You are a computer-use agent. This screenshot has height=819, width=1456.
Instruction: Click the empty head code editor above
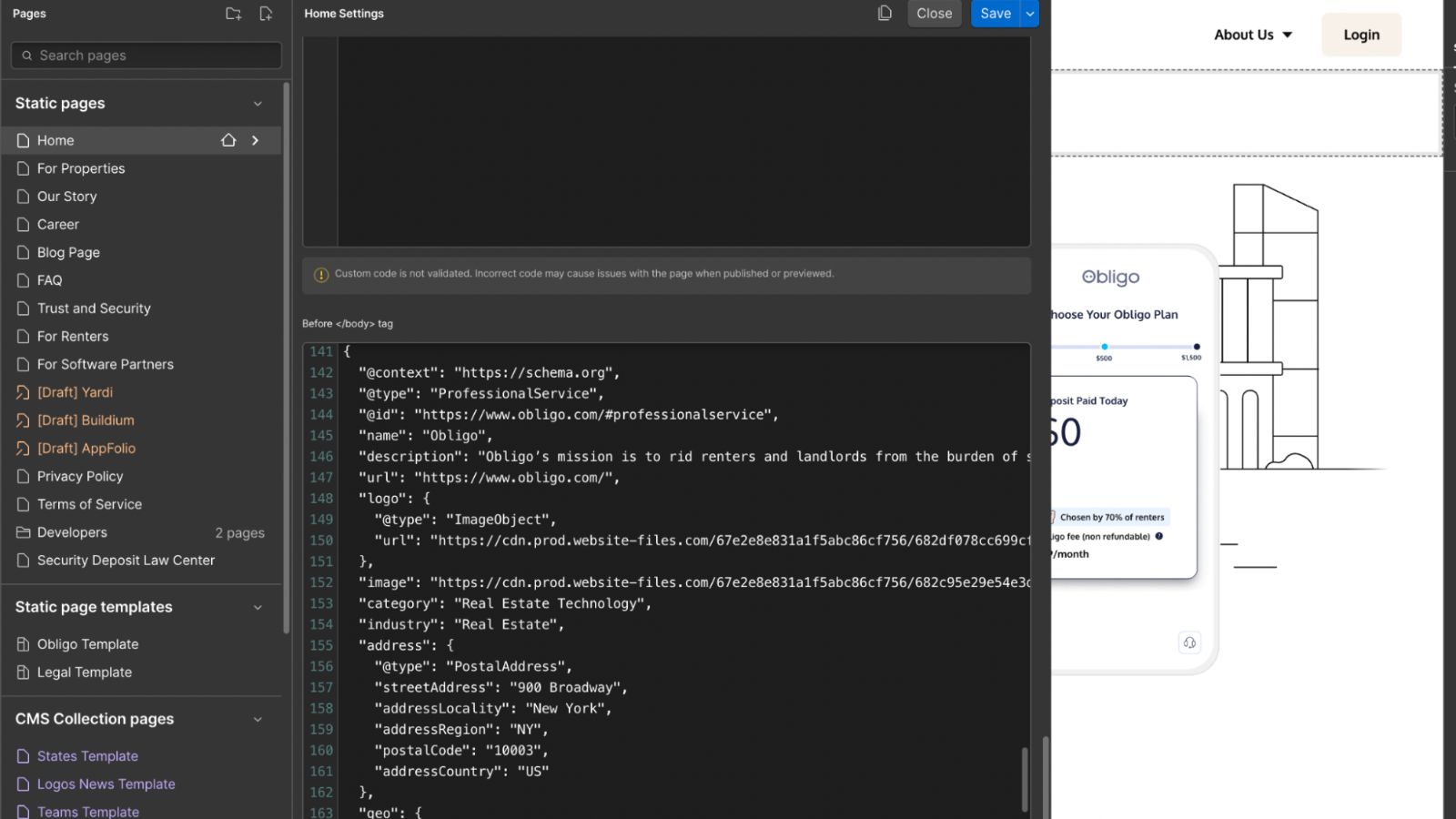[x=683, y=141]
